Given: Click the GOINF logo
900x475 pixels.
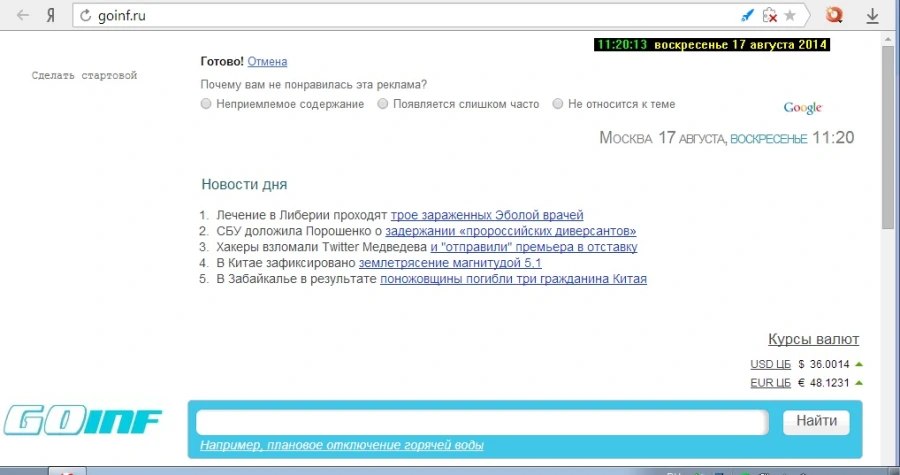Looking at the screenshot, I should 83,421.
